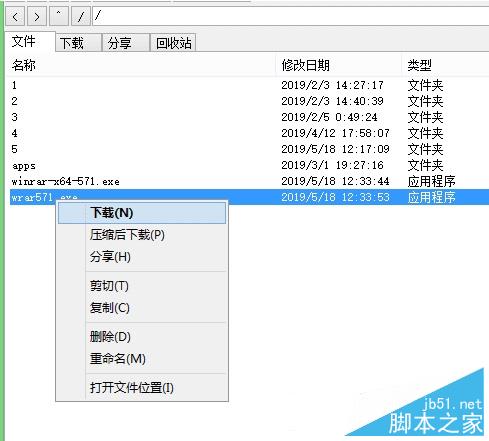Select folder named 4
489x441 pixels.
click(x=14, y=133)
